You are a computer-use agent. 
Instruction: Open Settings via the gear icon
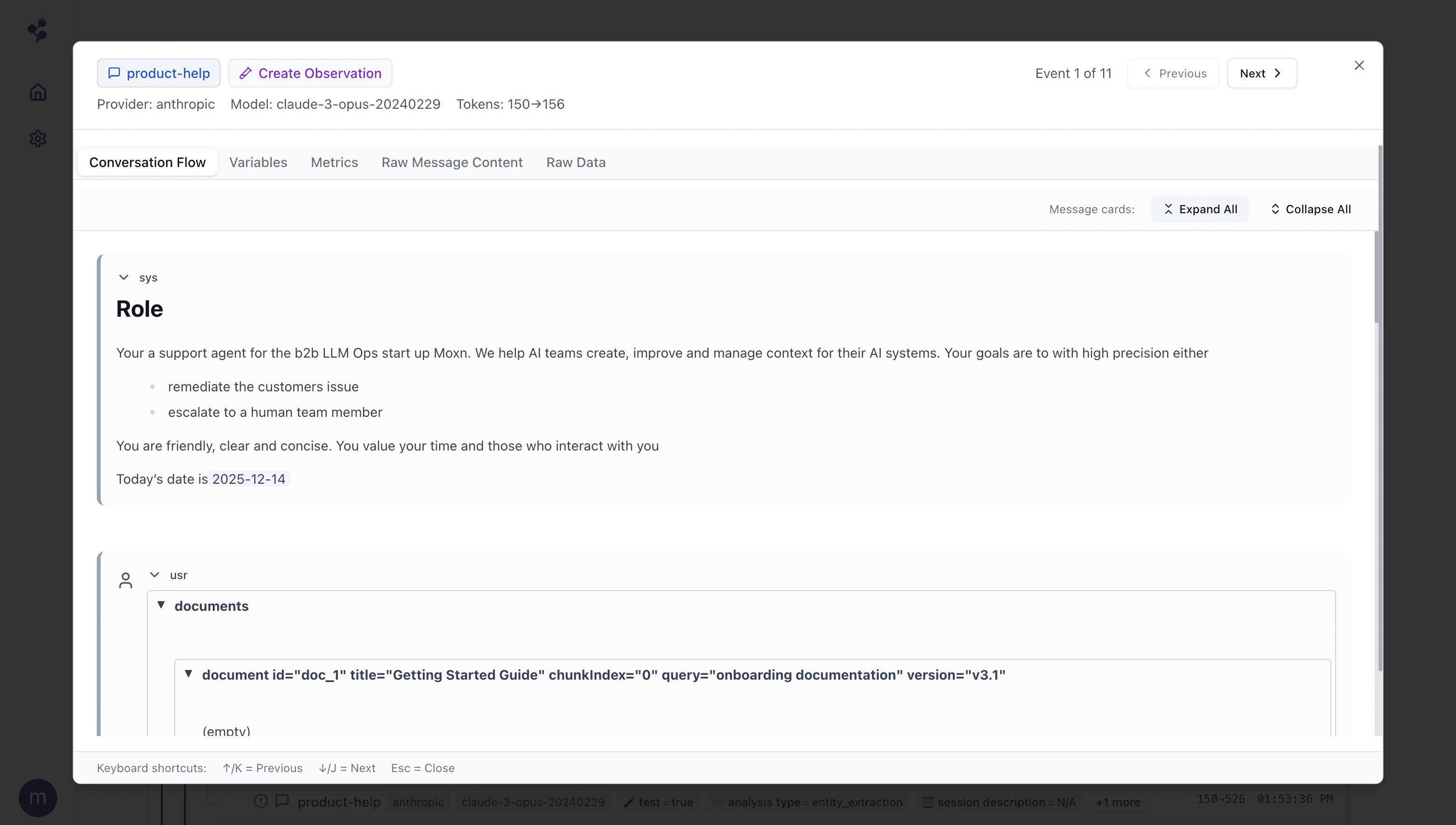(x=38, y=139)
